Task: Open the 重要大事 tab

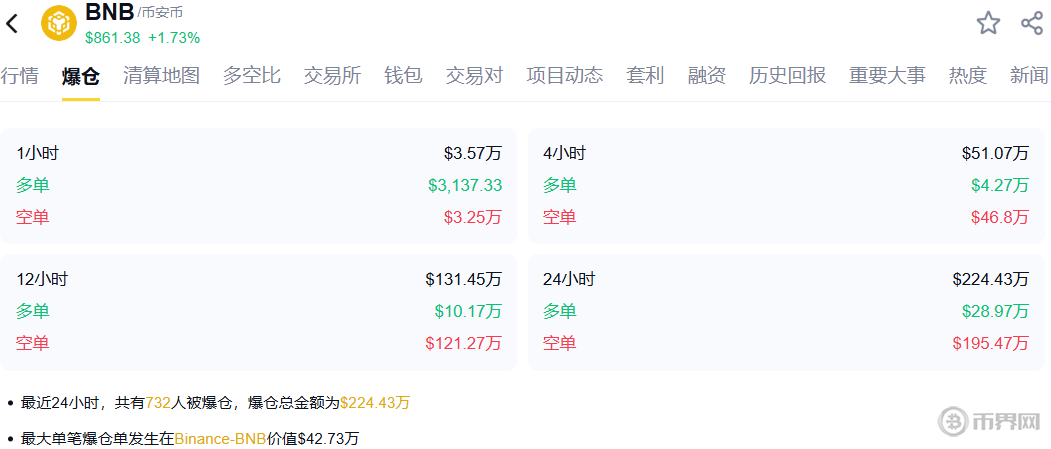Action: 887,75
